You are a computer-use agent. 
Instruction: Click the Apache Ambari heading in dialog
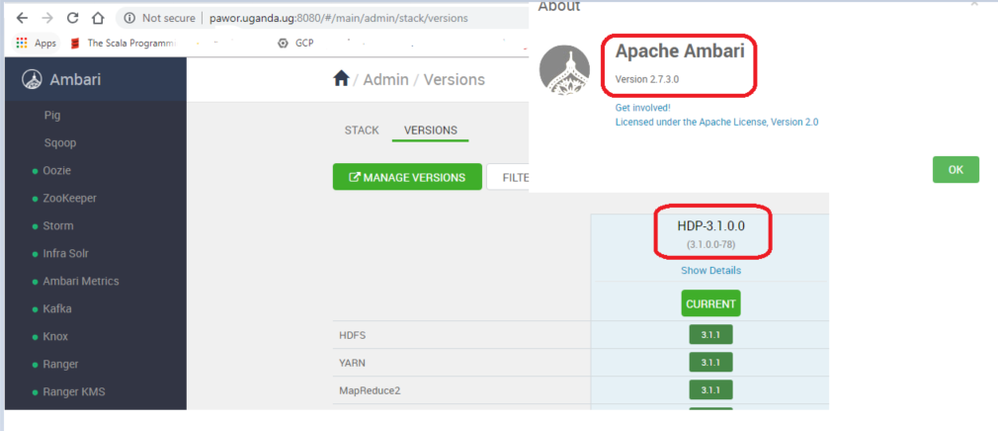coord(680,51)
